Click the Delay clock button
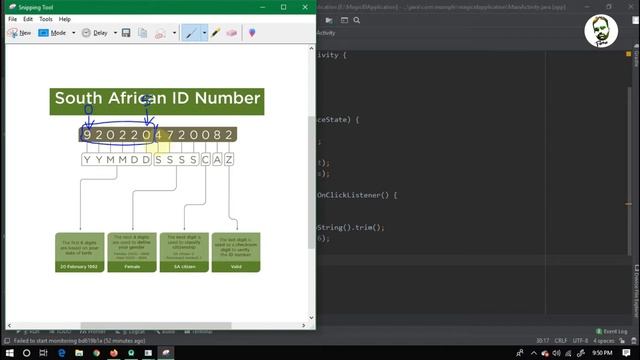Viewport: 640px width, 360px height. [x=95, y=33]
